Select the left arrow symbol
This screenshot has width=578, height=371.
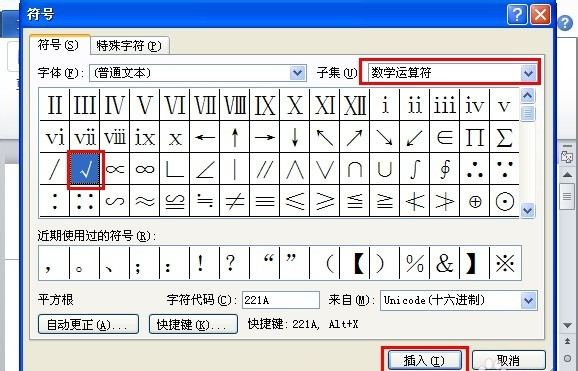(x=205, y=137)
